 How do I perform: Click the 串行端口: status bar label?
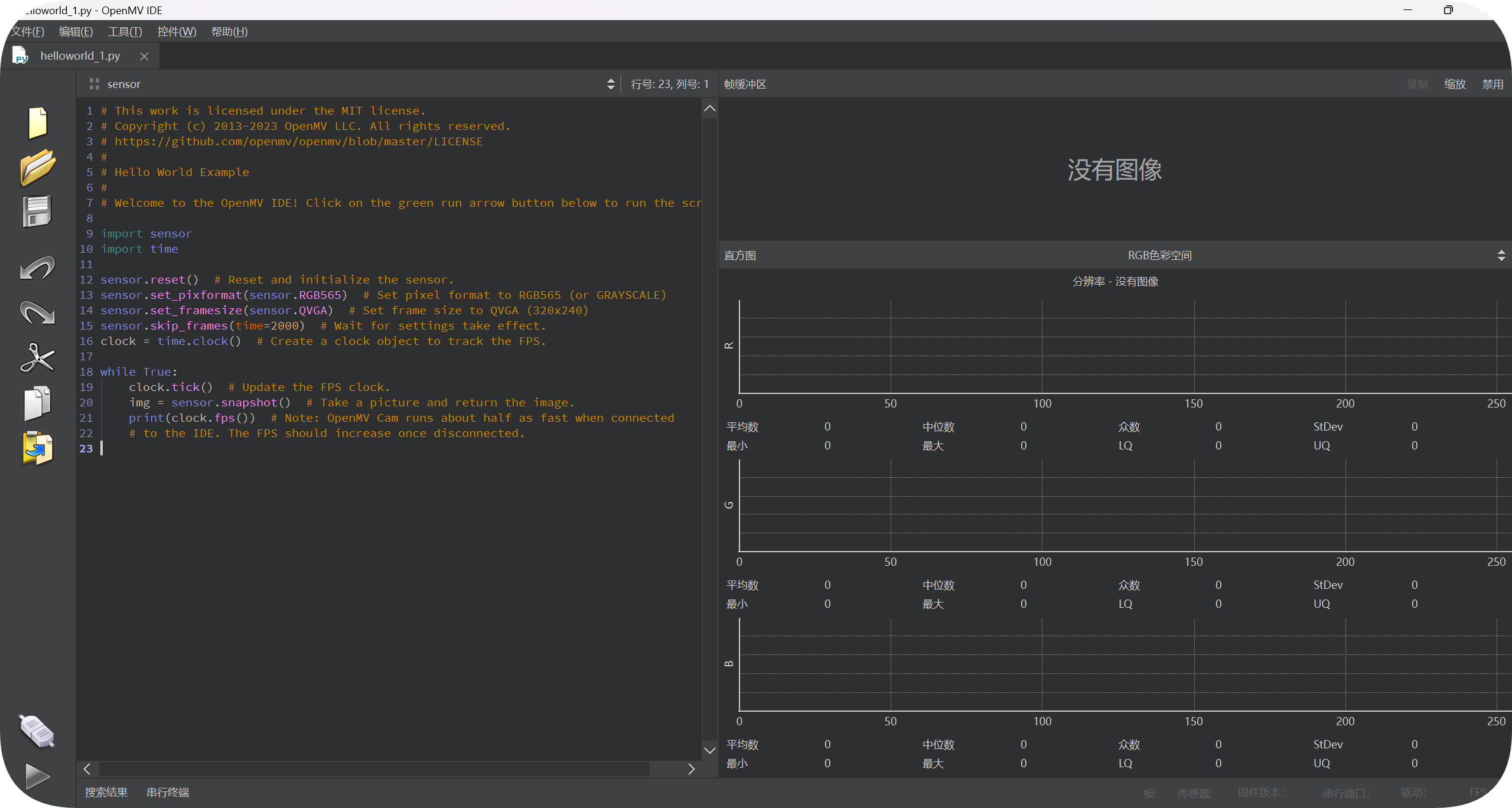point(1346,793)
